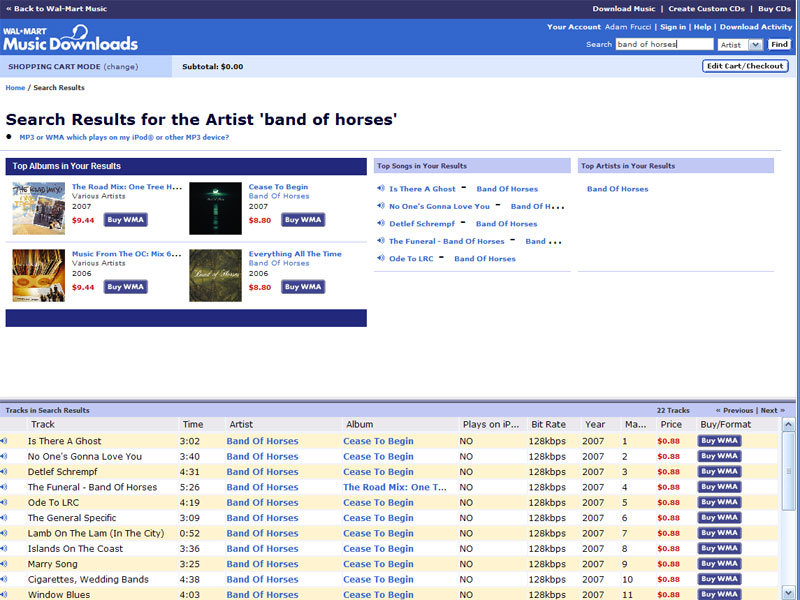Viewport: 800px width, 600px height.
Task: Open Edit Cart/Checkout
Action: click(745, 66)
